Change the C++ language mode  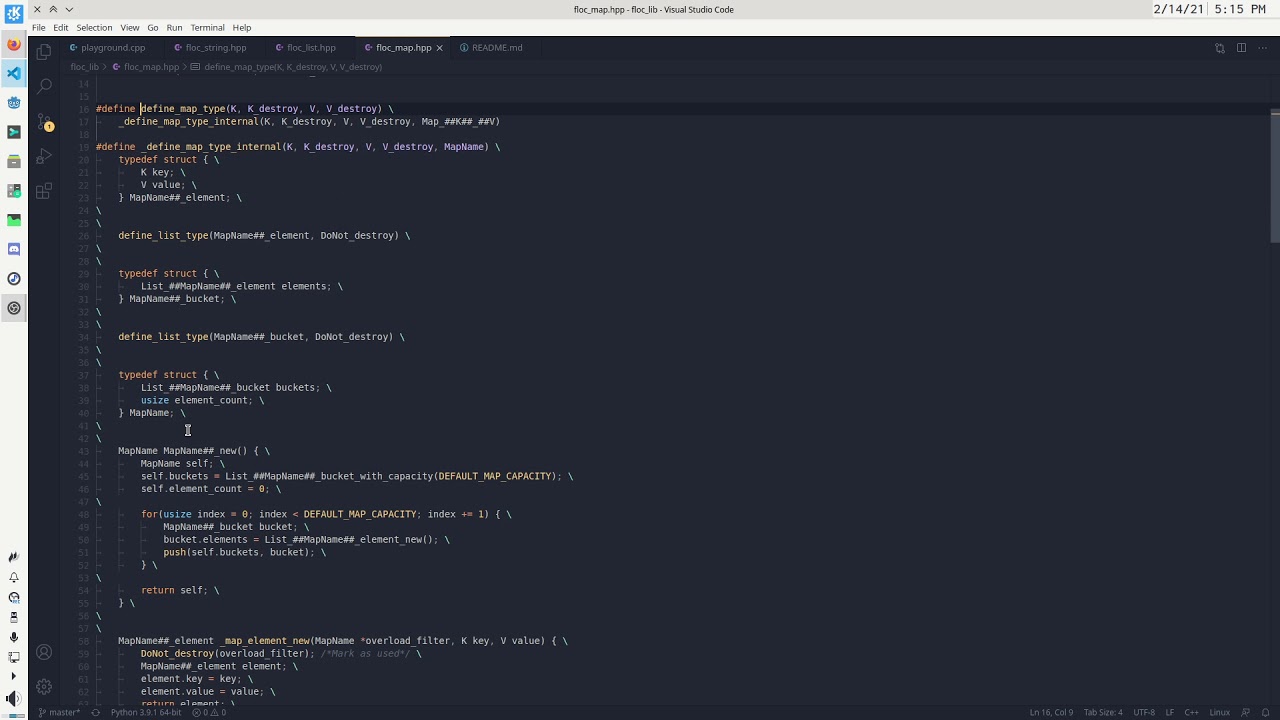1192,713
